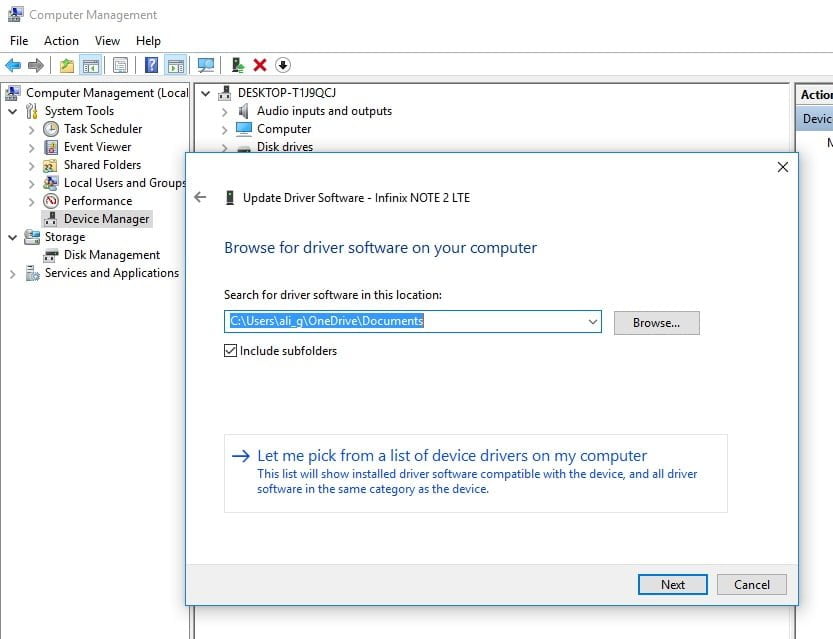Select Local Users and Groups
Screen dimensions: 833x639
pyautogui.click(x=124, y=183)
